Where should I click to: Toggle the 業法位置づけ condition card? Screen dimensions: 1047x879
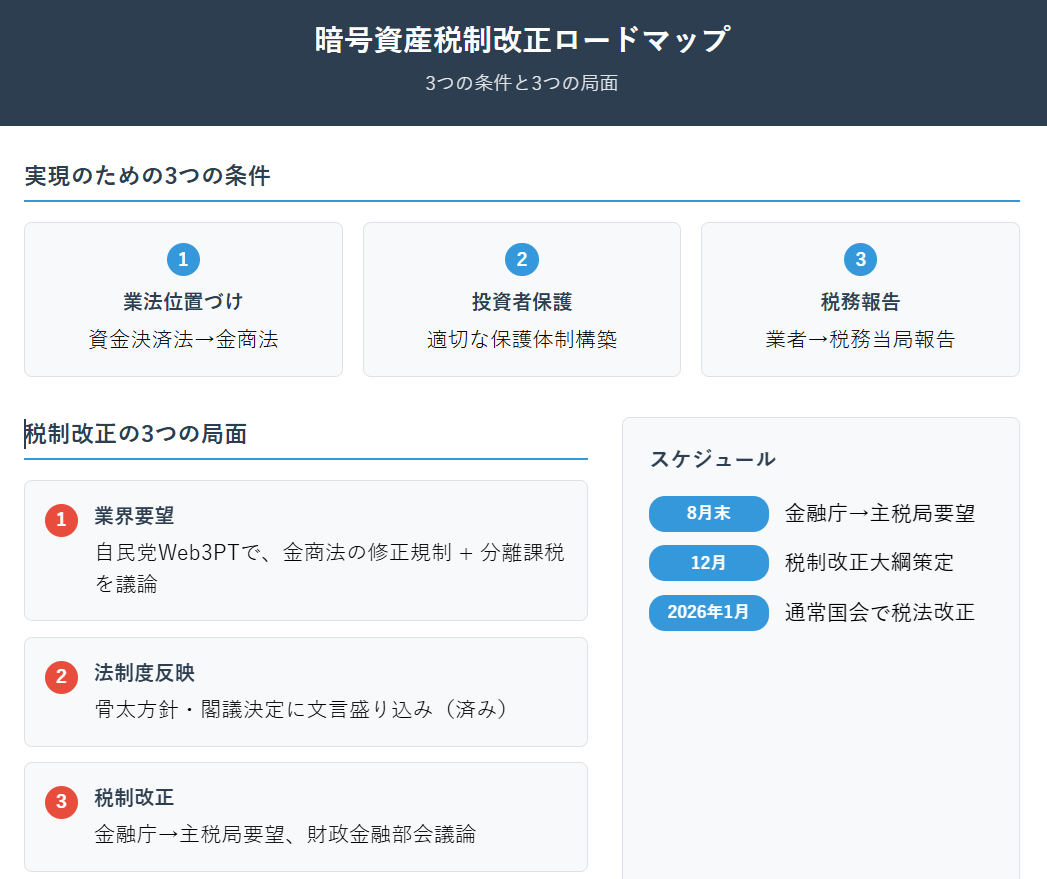[183, 299]
